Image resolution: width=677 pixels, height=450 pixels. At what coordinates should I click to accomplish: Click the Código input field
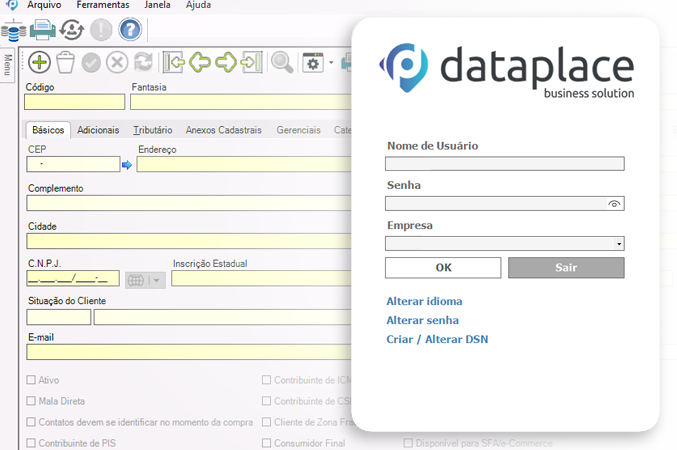pos(75,102)
